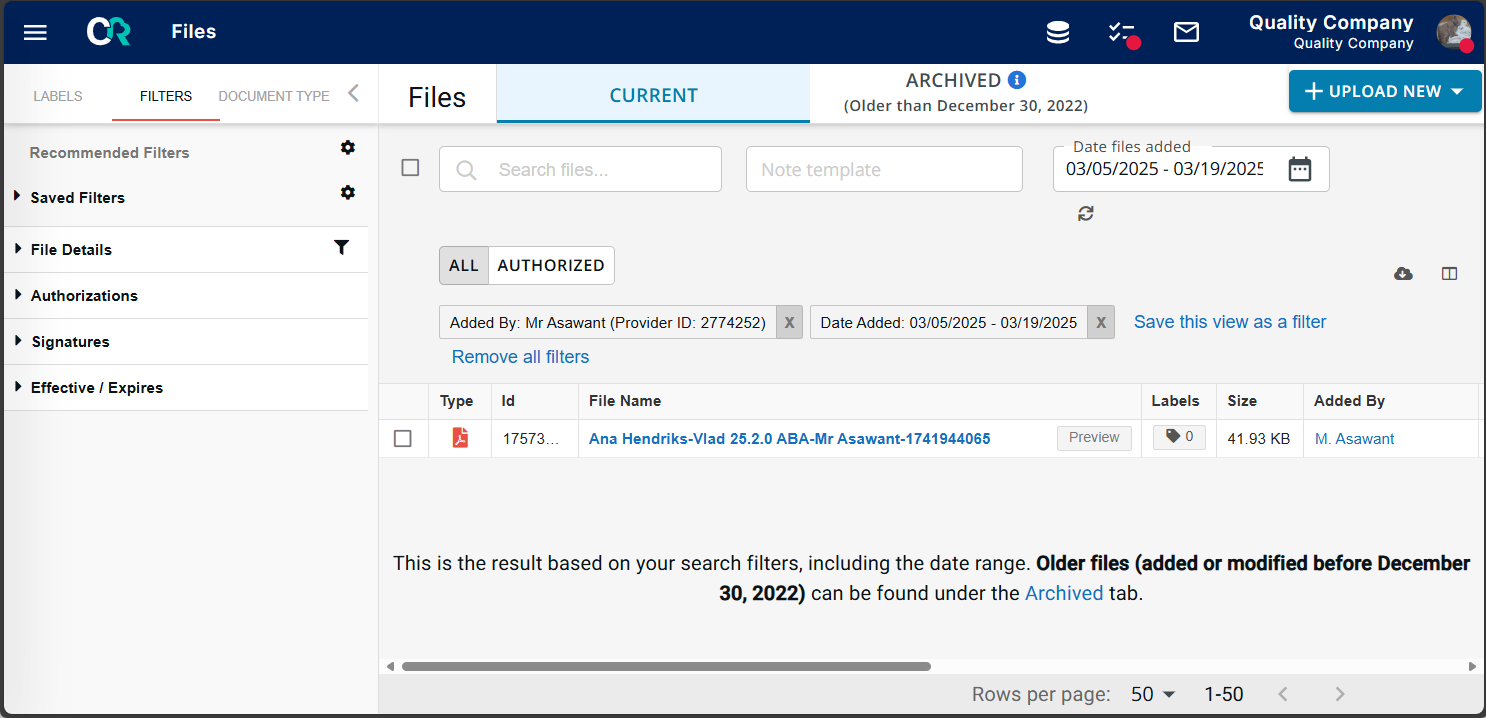Click the refresh icon below the date field
Image resolution: width=1486 pixels, height=718 pixels.
point(1086,213)
